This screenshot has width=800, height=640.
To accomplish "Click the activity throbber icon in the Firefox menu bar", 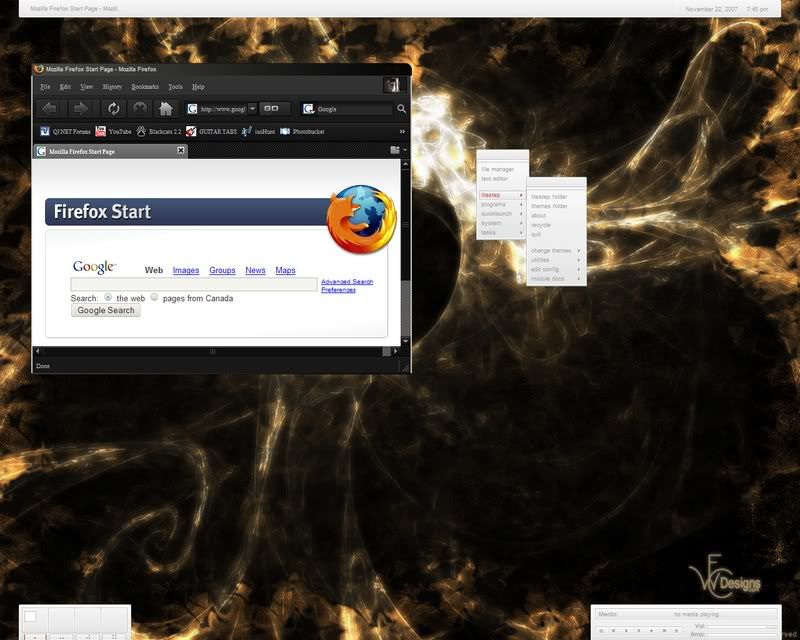I will (392, 85).
